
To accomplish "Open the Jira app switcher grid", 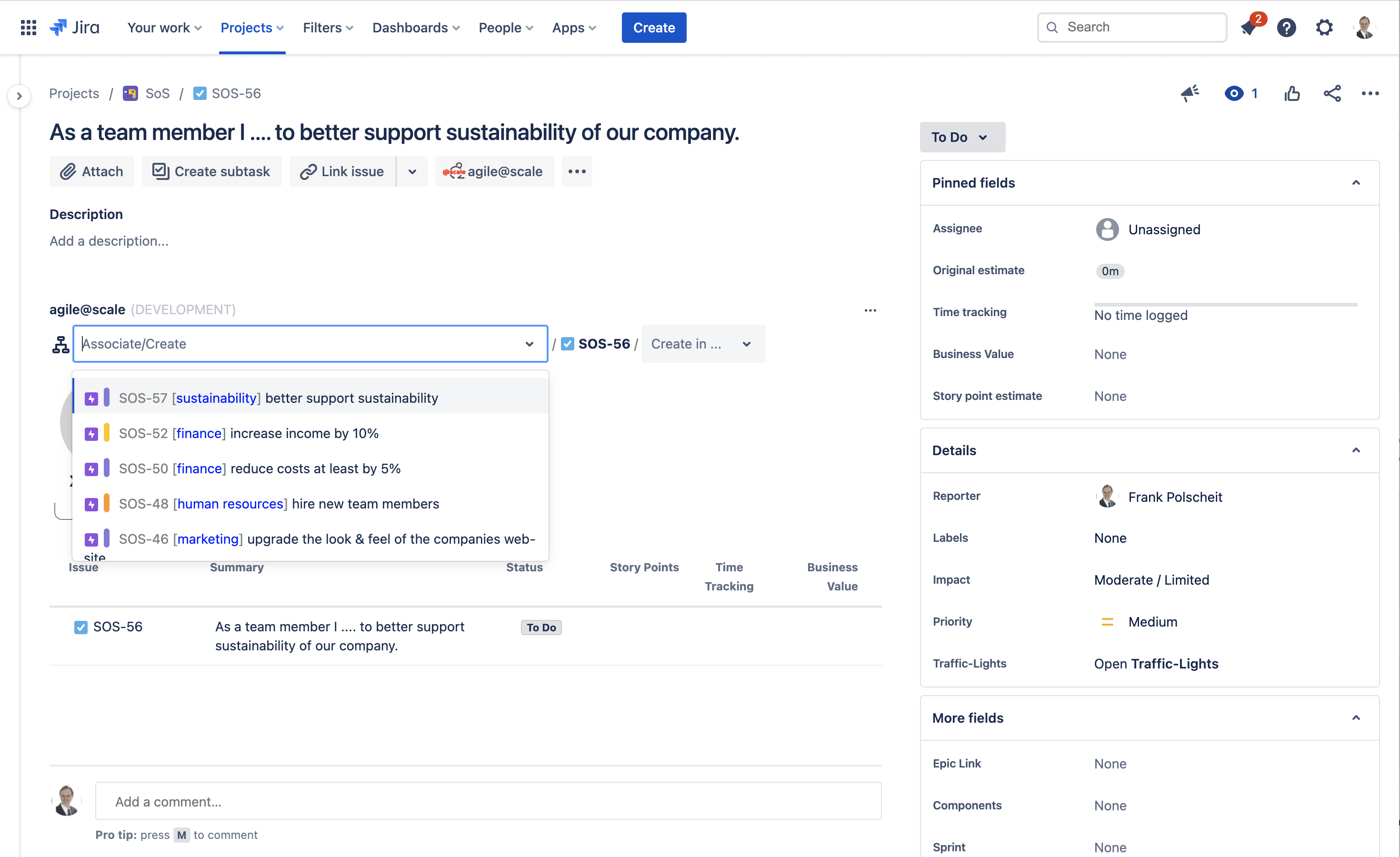I will (28, 27).
